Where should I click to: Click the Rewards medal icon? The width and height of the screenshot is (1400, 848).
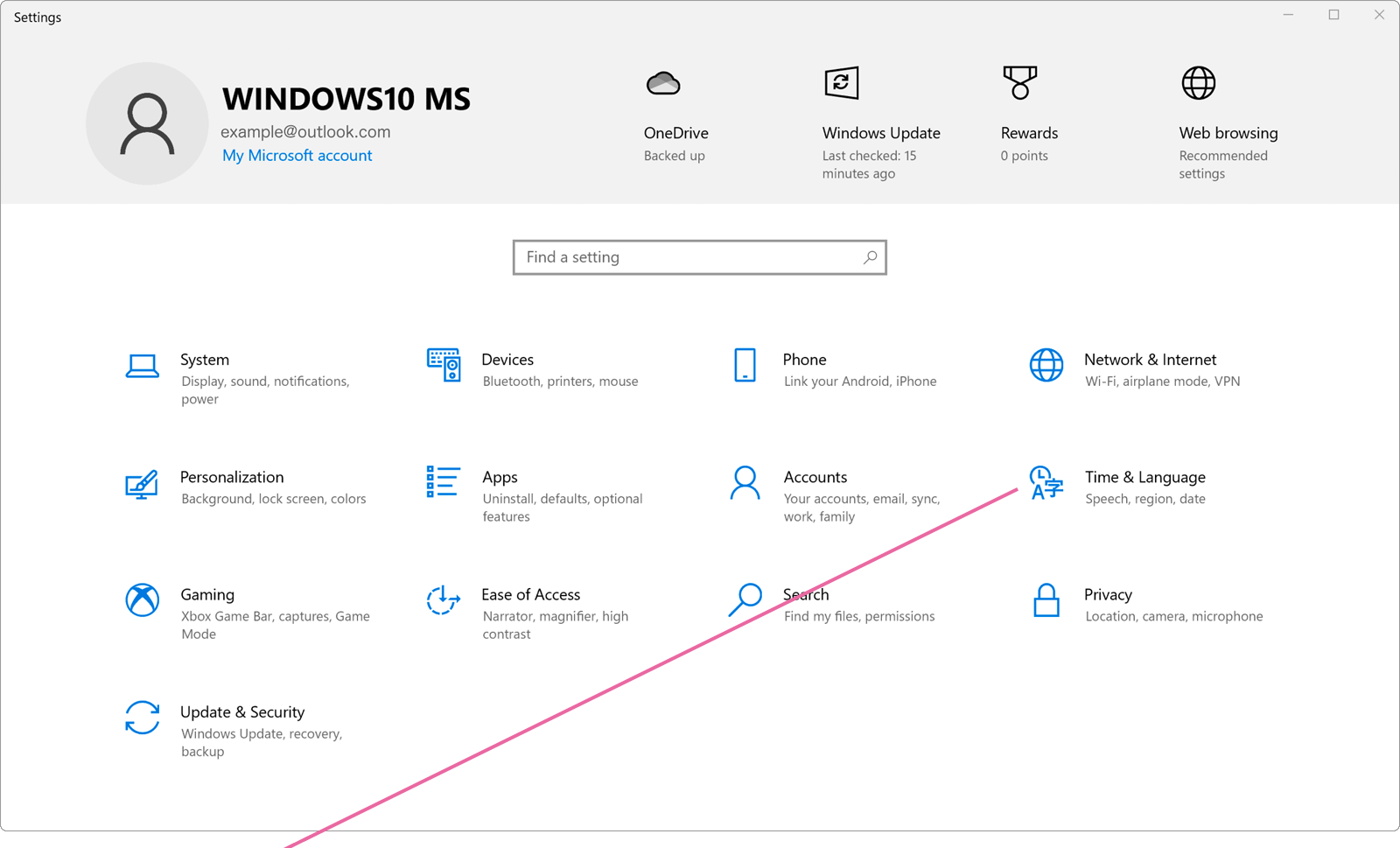point(1020,82)
